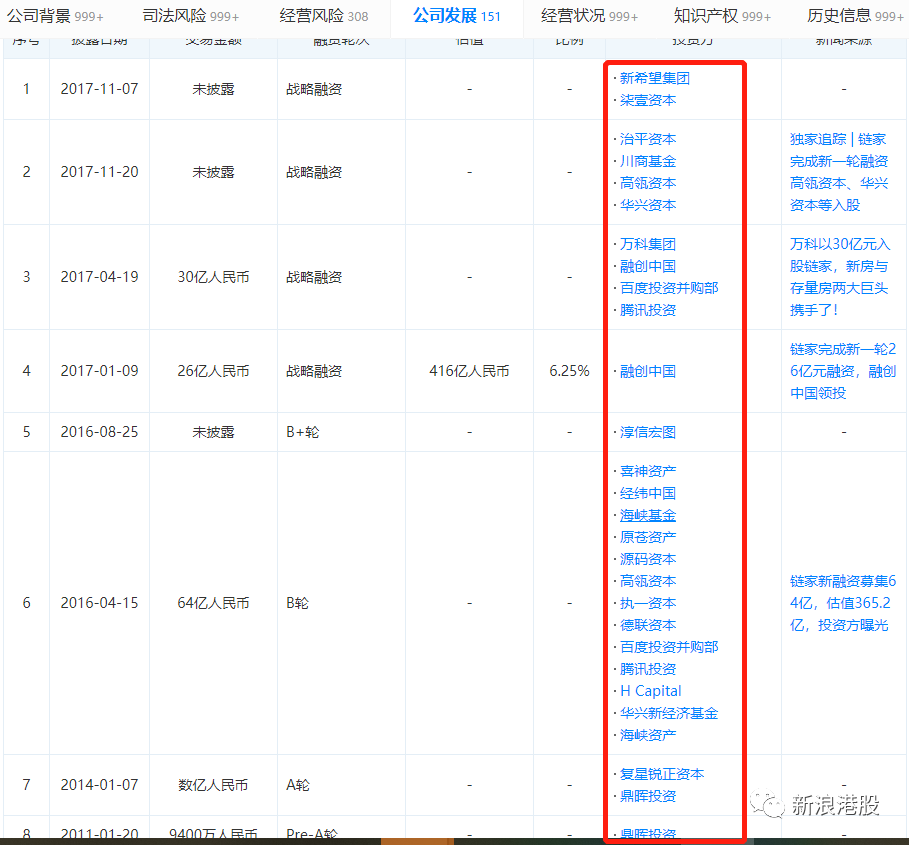
Task: Read news 链家完成新一轮26亿元融资
Action: (x=843, y=371)
